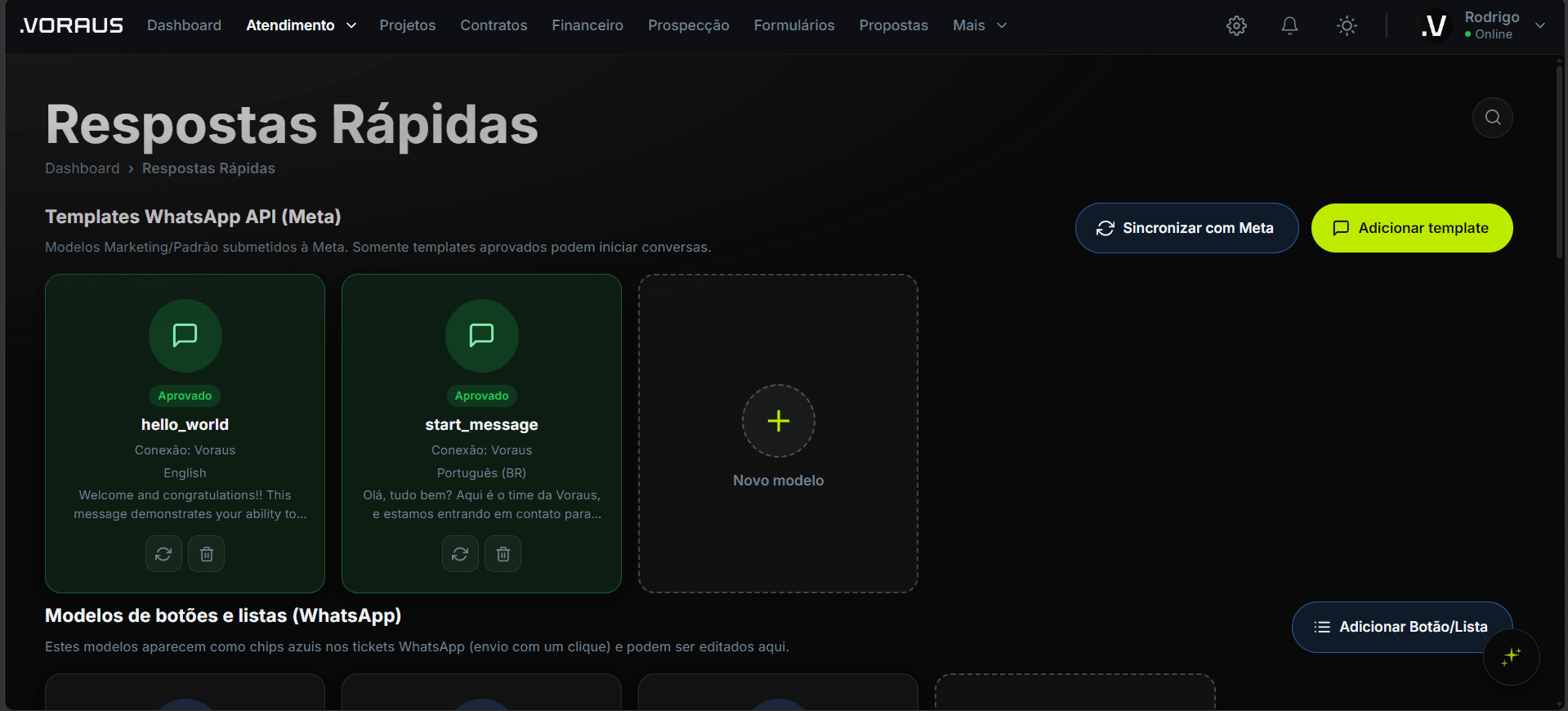
Task: Click Adicionar template button
Action: click(x=1412, y=228)
